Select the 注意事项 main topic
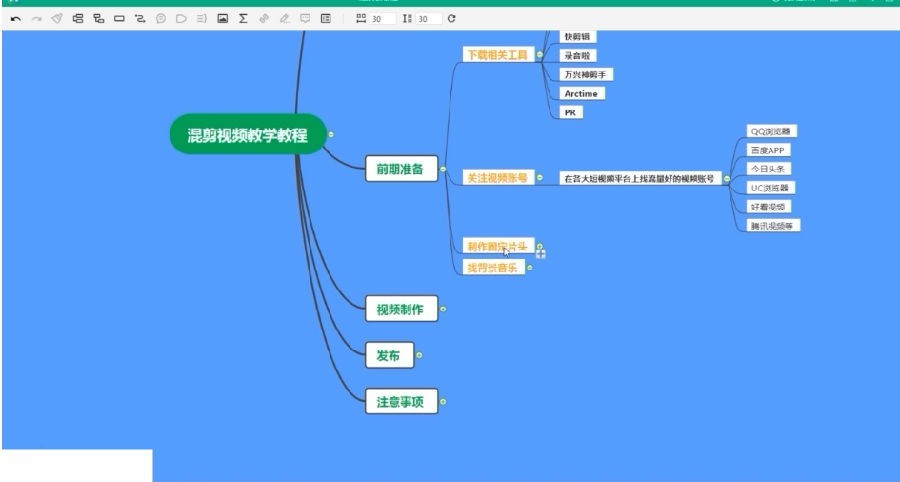This screenshot has height=482, width=900. (x=401, y=402)
